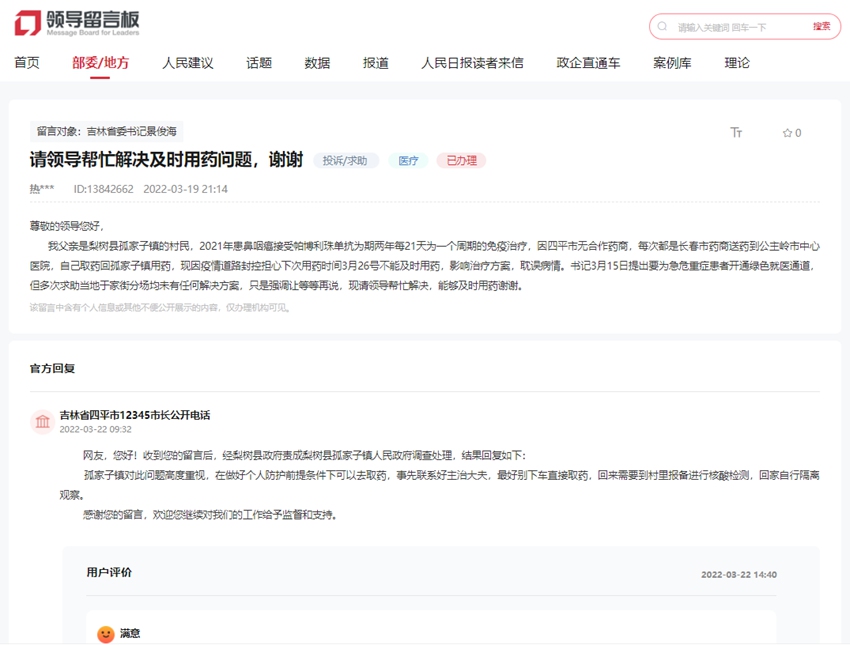
Task: Click the Tt font-size adjustment icon
Action: click(737, 132)
